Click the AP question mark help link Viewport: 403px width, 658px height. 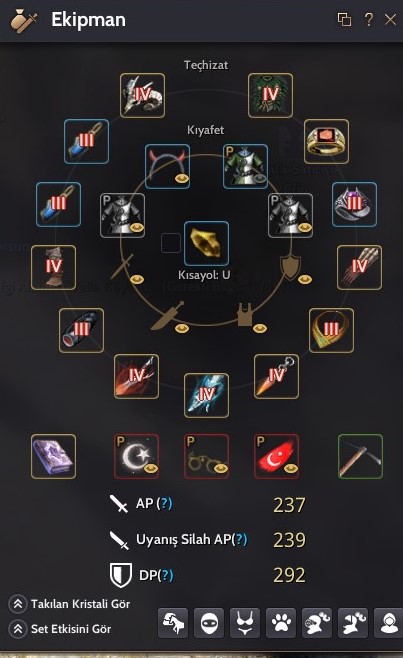click(x=164, y=503)
